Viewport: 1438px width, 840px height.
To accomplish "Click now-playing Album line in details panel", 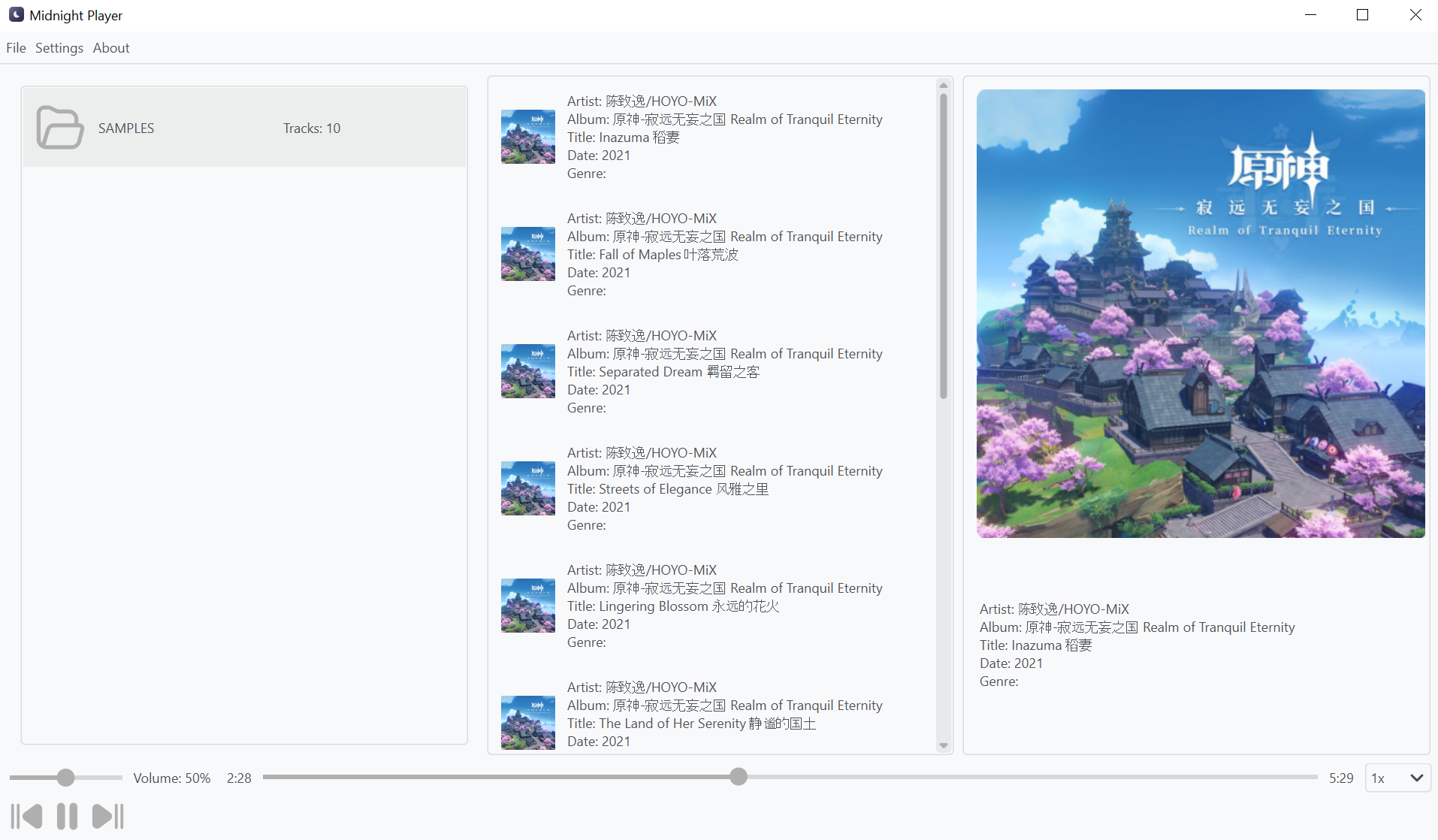I will [x=1137, y=627].
